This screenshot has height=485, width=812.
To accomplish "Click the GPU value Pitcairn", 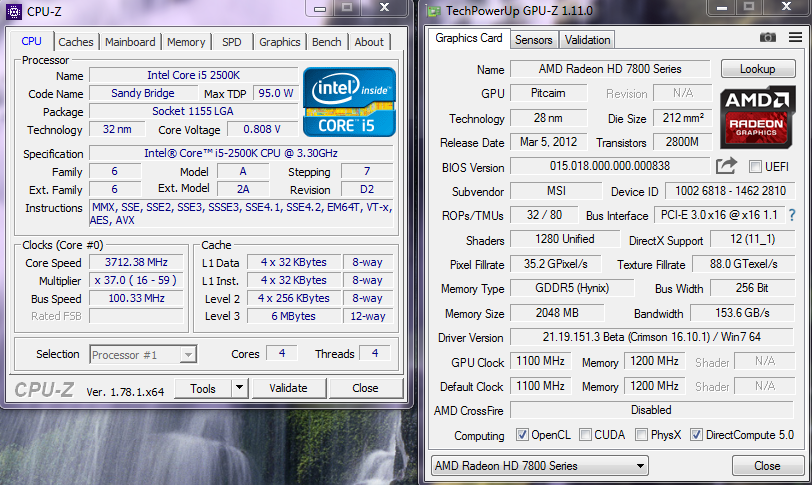I will [x=548, y=93].
